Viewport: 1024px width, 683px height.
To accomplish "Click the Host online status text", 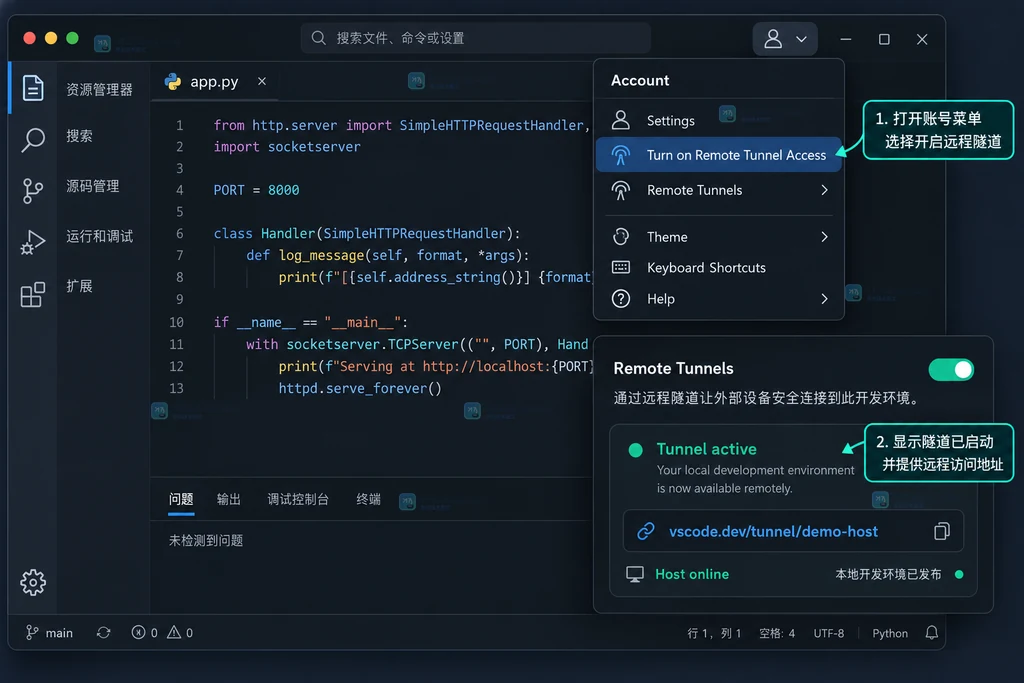I will 692,574.
